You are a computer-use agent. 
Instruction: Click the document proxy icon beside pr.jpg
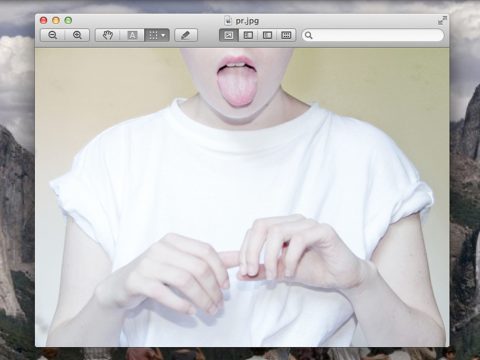pyautogui.click(x=228, y=21)
